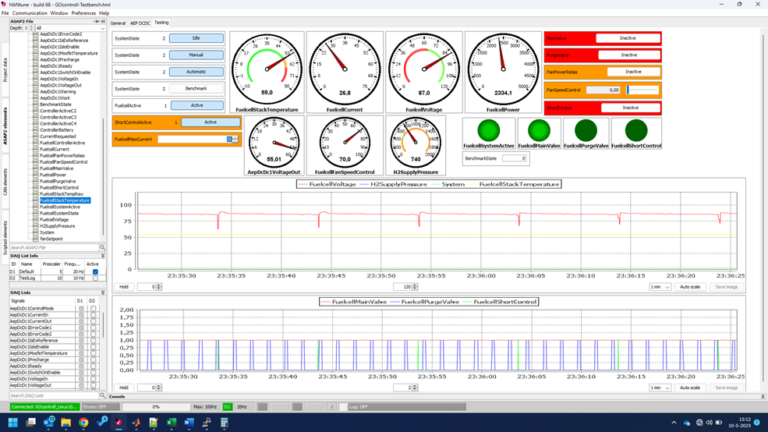This screenshot has width=768, height=432.
Task: Collapse the DAQ List Info panel
Action: 103,256
